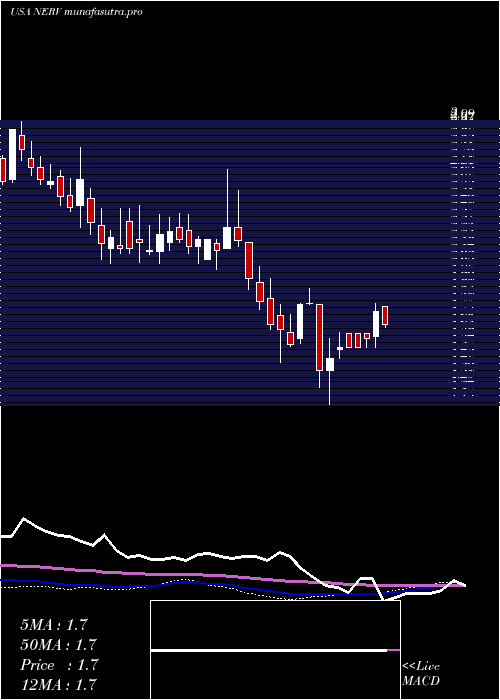Select the 12MA : 1.7 readout
The image size is (500, 700).
point(58,684)
